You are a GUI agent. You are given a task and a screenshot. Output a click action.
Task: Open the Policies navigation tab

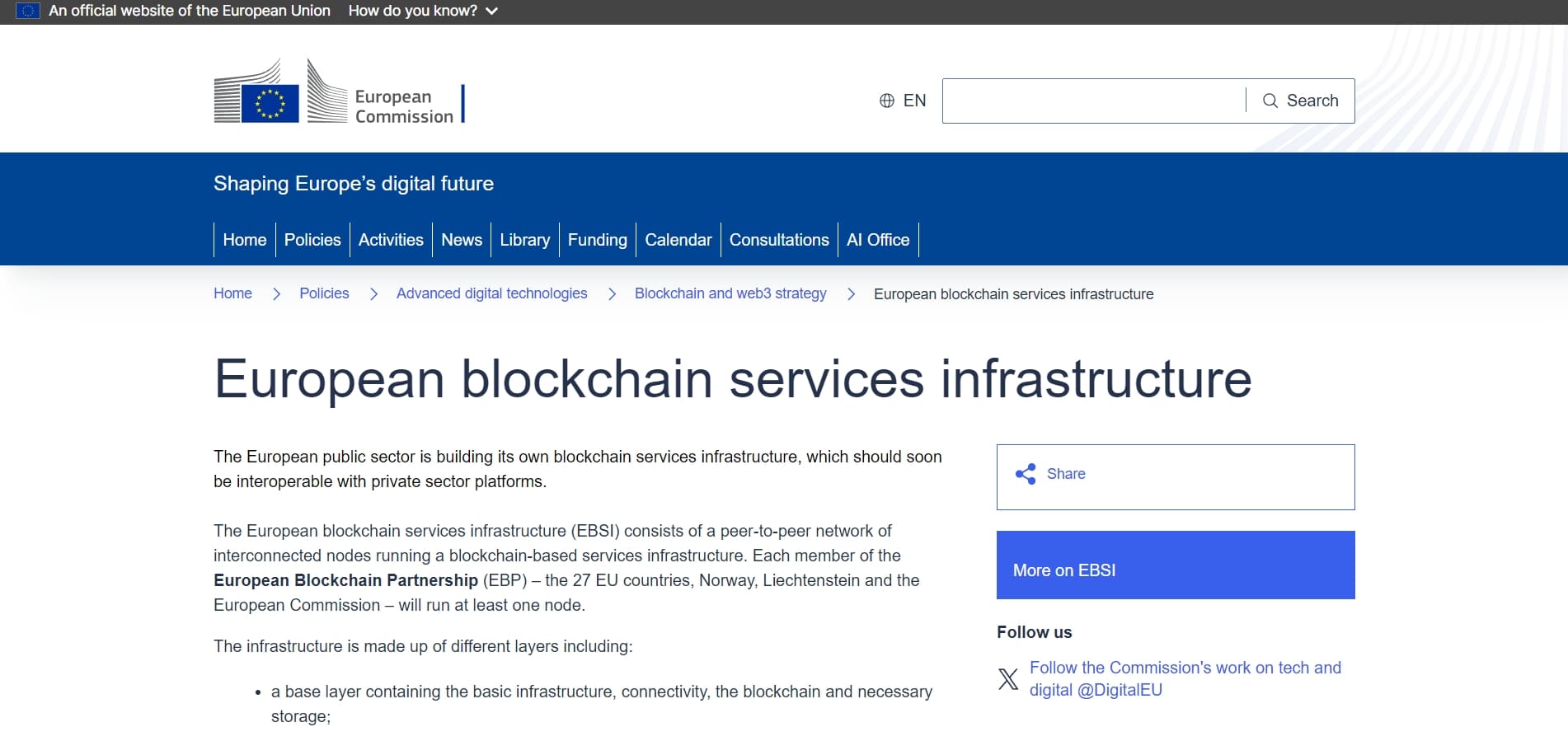click(312, 240)
